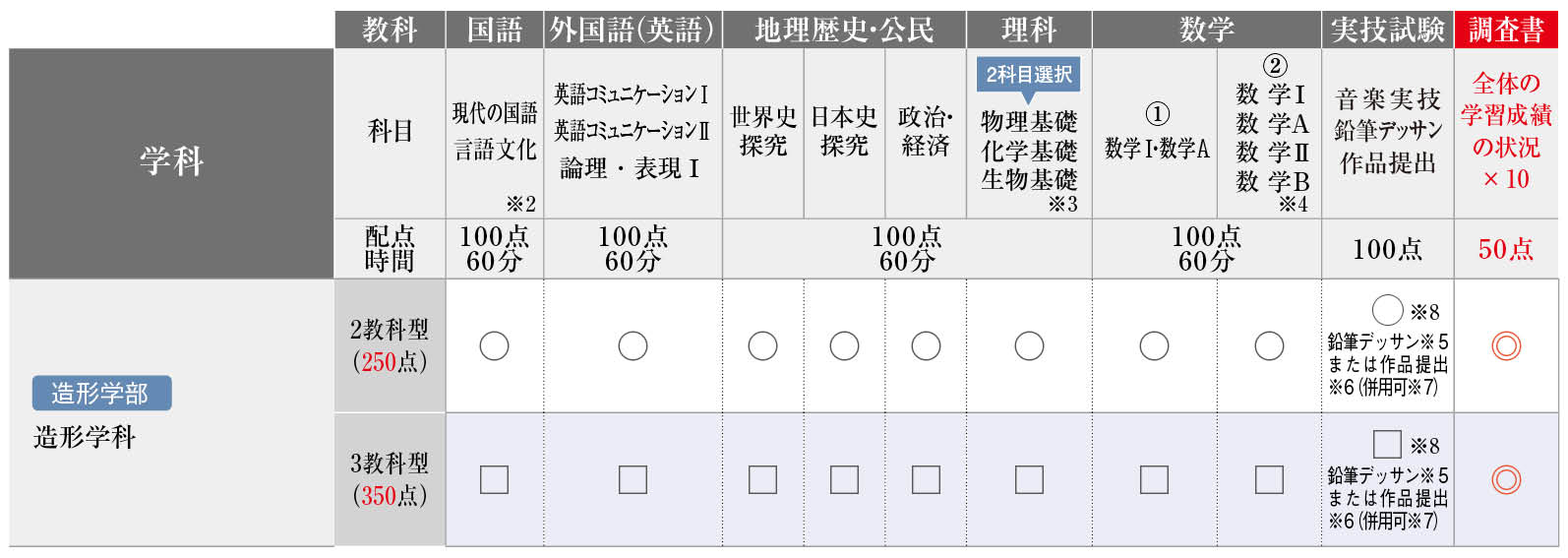Screen dimensions: 1568x558
Task: Select the 外国語(英語) circle in 2教科型 row
Action: 633,345
